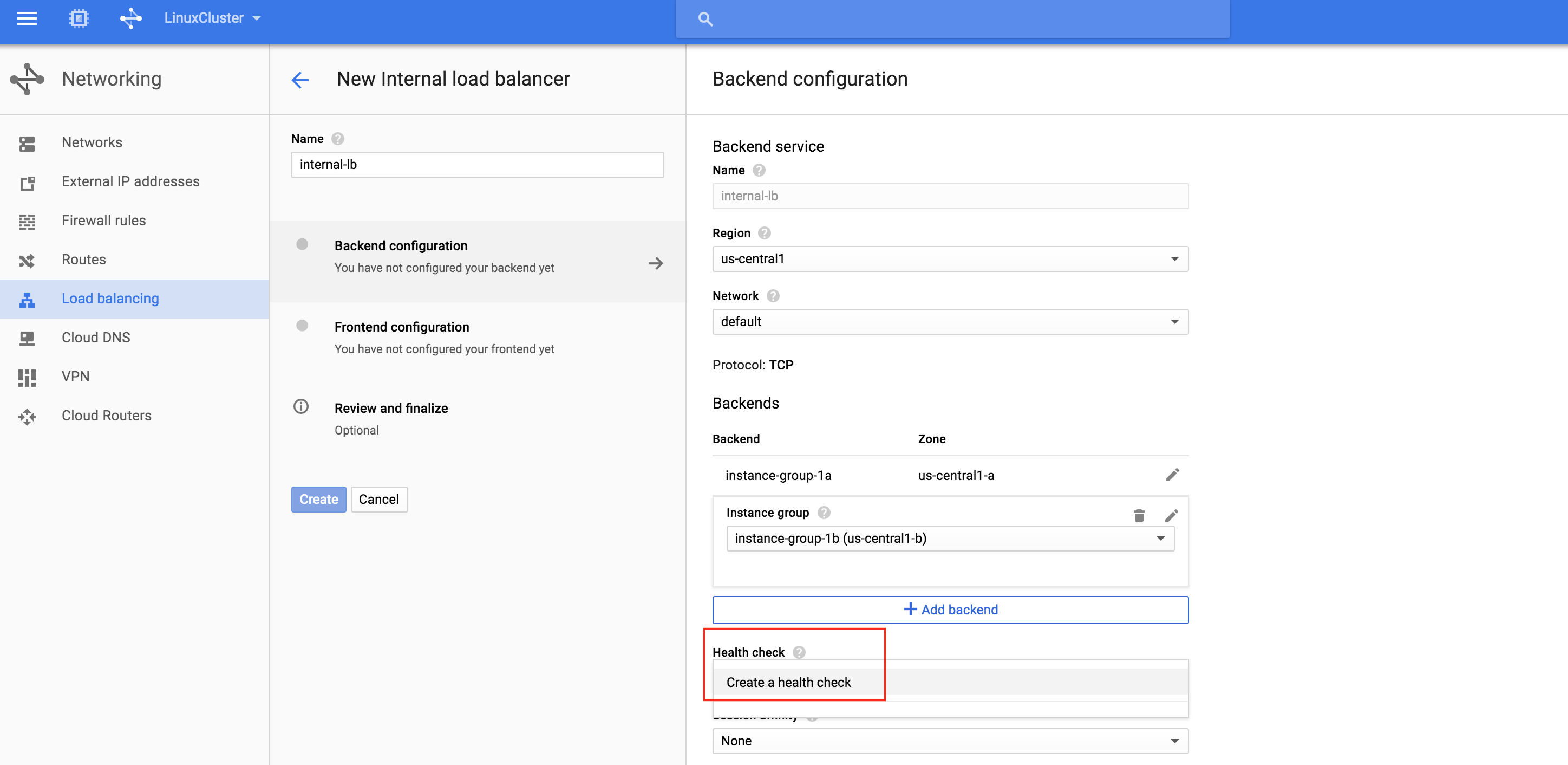Image resolution: width=1568 pixels, height=765 pixels.
Task: Click the Backend service Name help icon
Action: (759, 171)
